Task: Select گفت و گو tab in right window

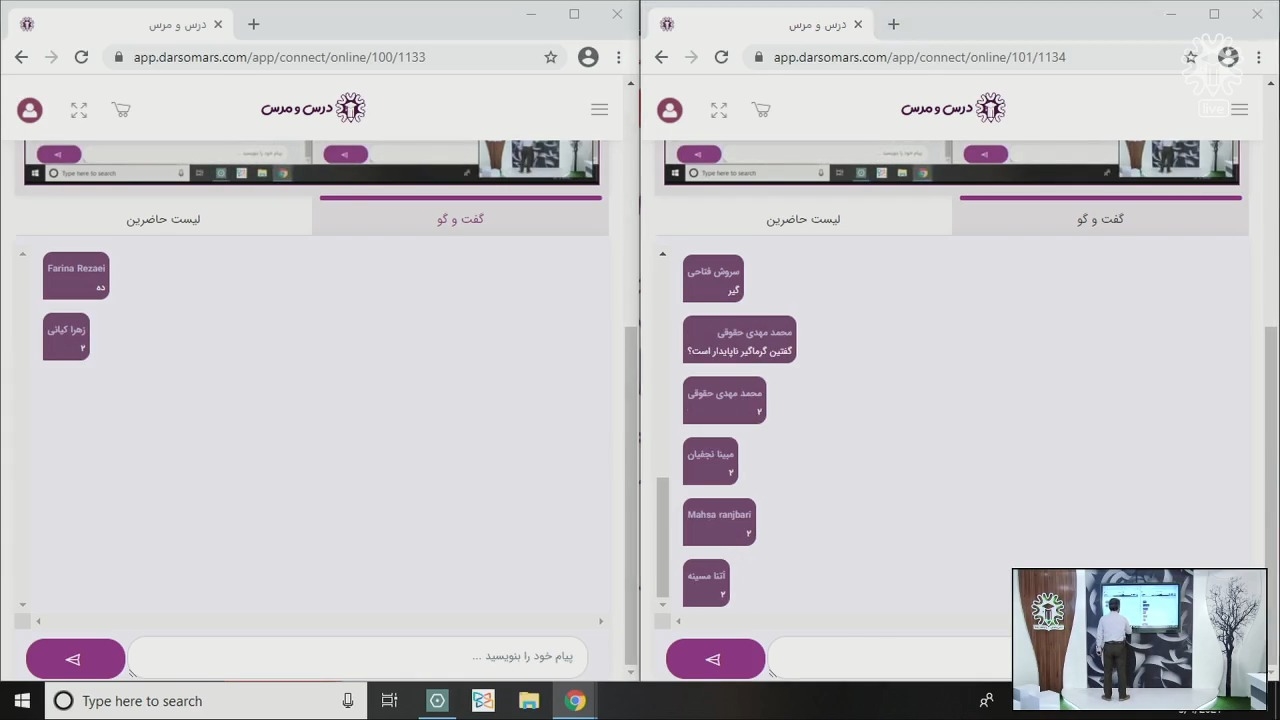Action: pyautogui.click(x=1100, y=219)
